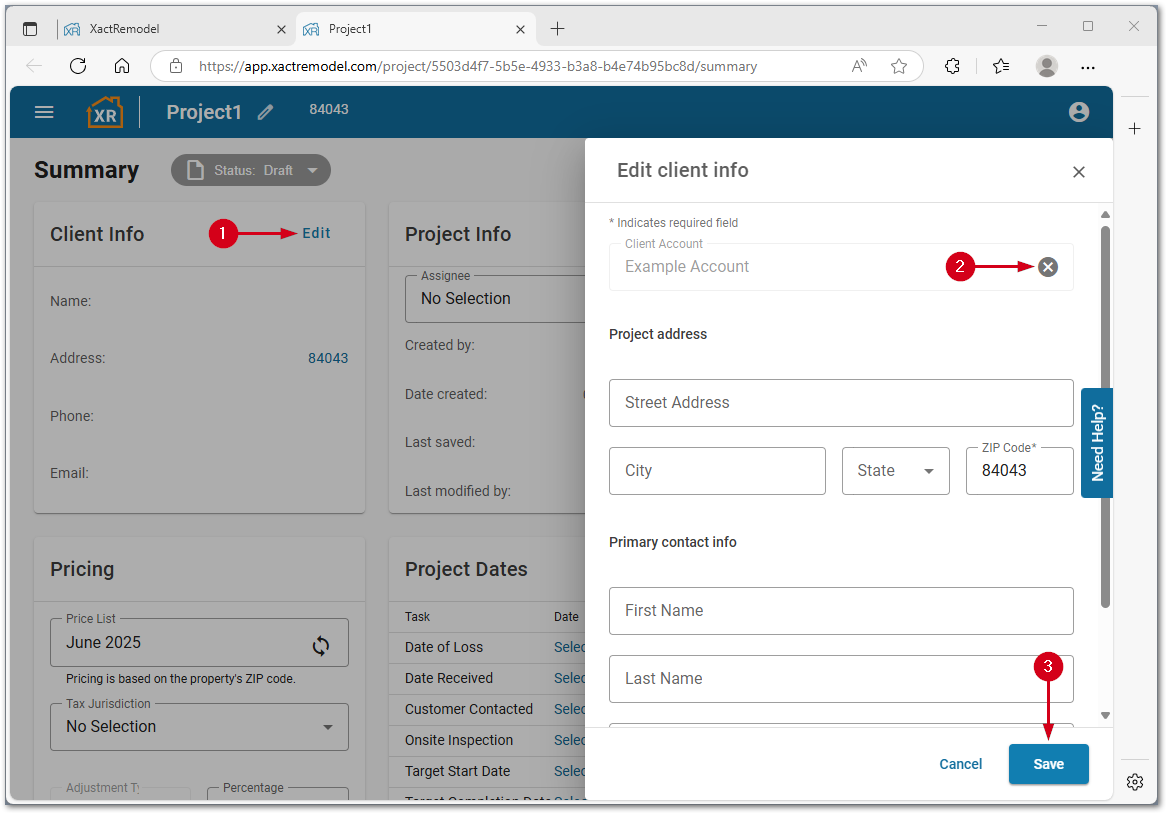This screenshot has height=814, width=1167.
Task: Click the pencil icon beside Project1
Action: pyautogui.click(x=266, y=112)
